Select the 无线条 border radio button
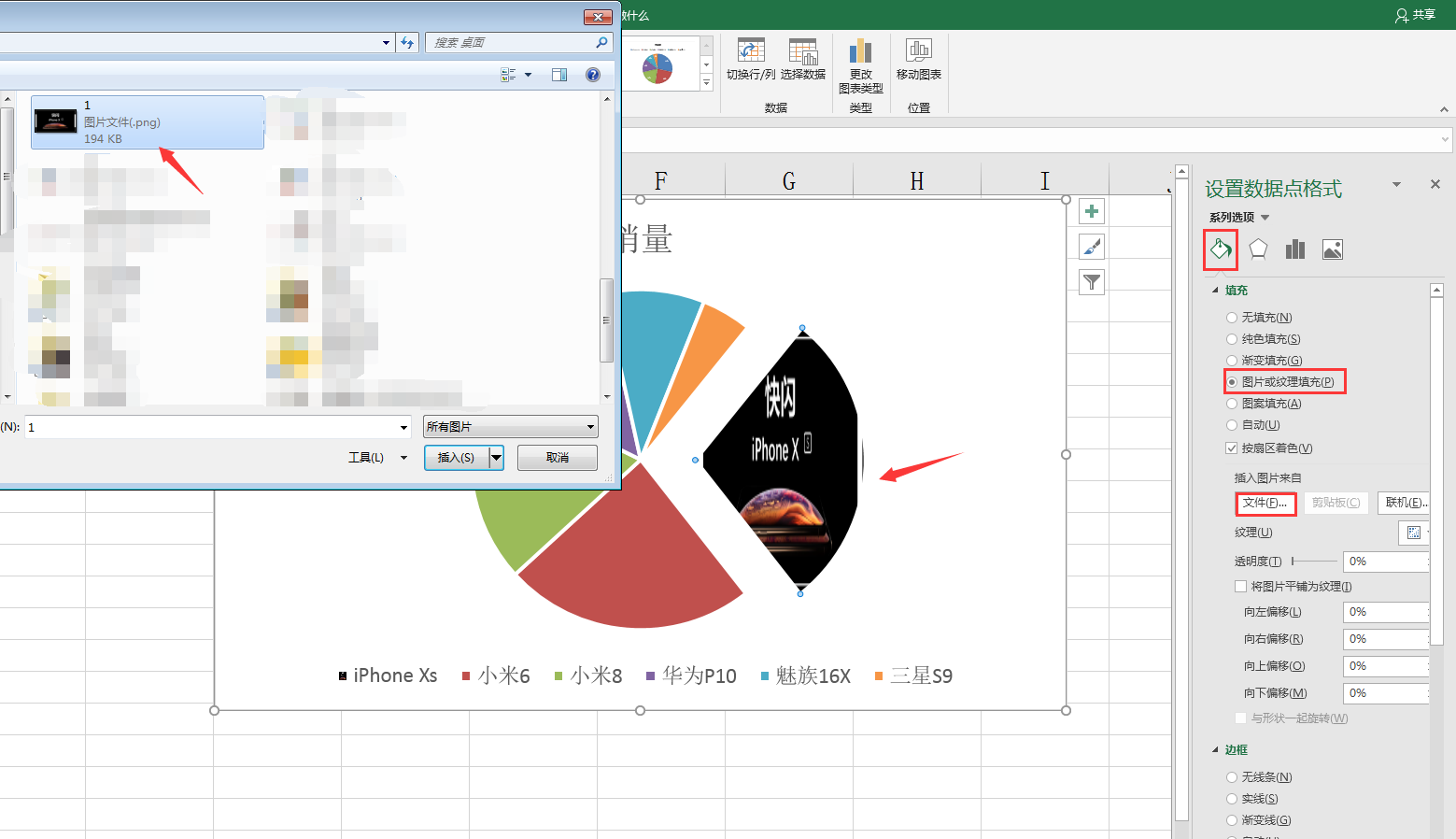The width and height of the screenshot is (1456, 839). 1232,777
